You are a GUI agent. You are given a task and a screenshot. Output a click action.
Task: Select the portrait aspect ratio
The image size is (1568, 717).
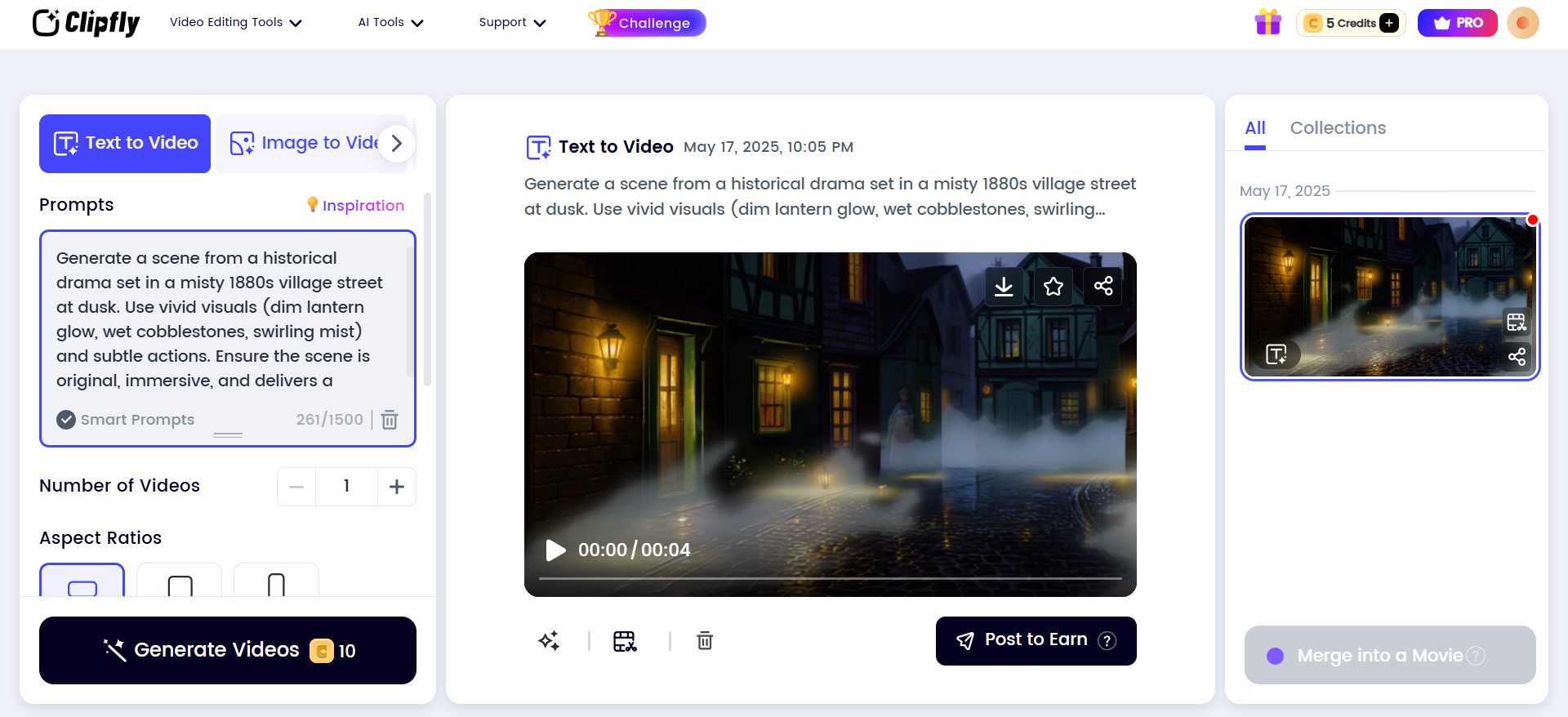276,581
